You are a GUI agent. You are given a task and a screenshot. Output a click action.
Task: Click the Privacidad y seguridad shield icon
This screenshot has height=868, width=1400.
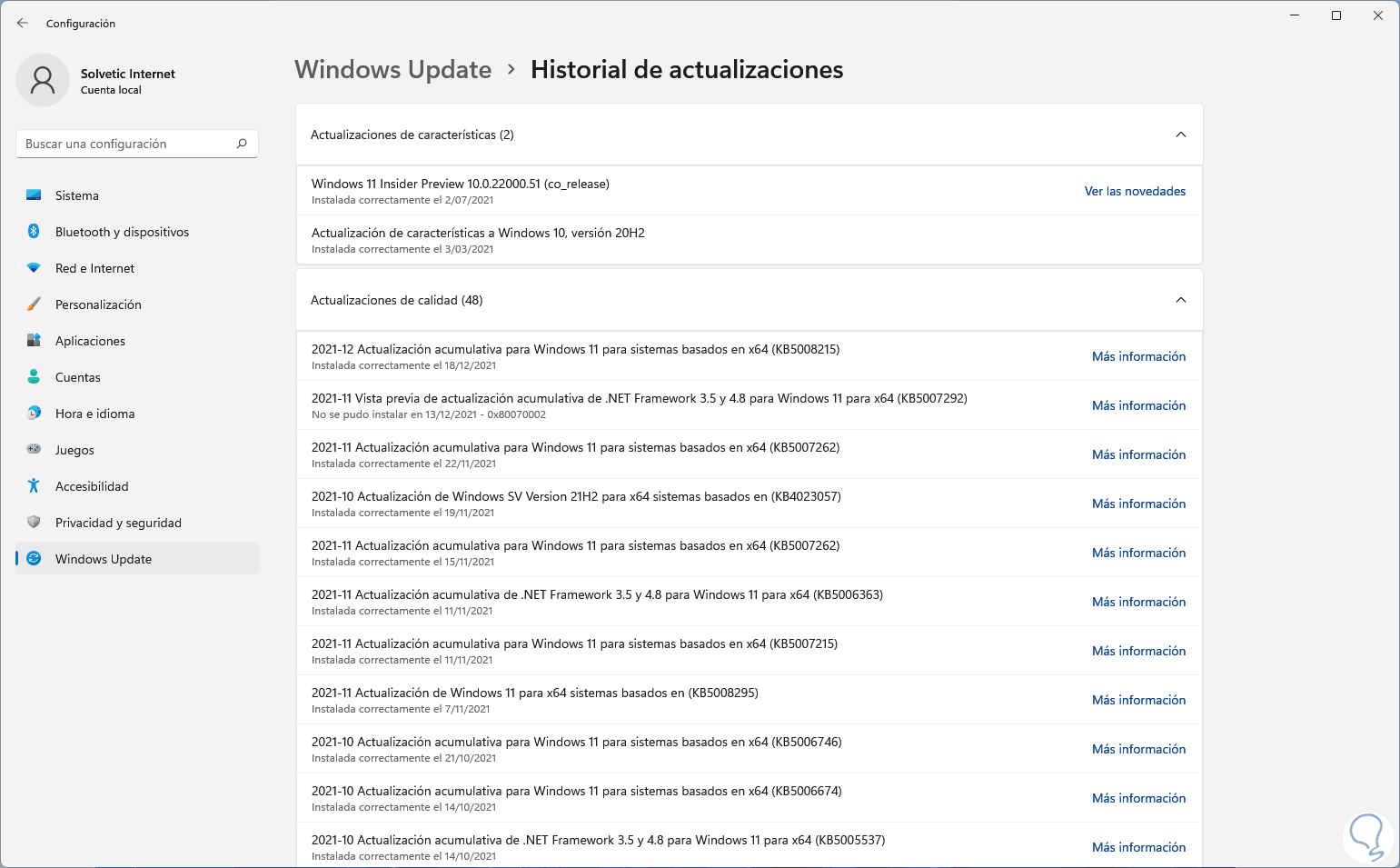34,523
